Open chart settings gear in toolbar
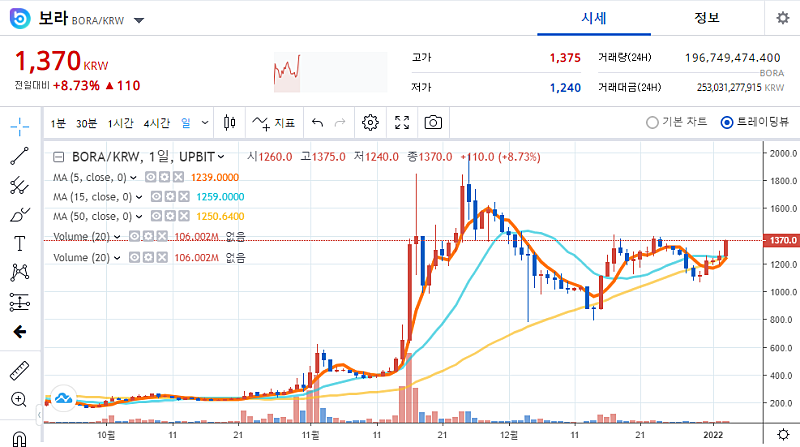 [370, 122]
